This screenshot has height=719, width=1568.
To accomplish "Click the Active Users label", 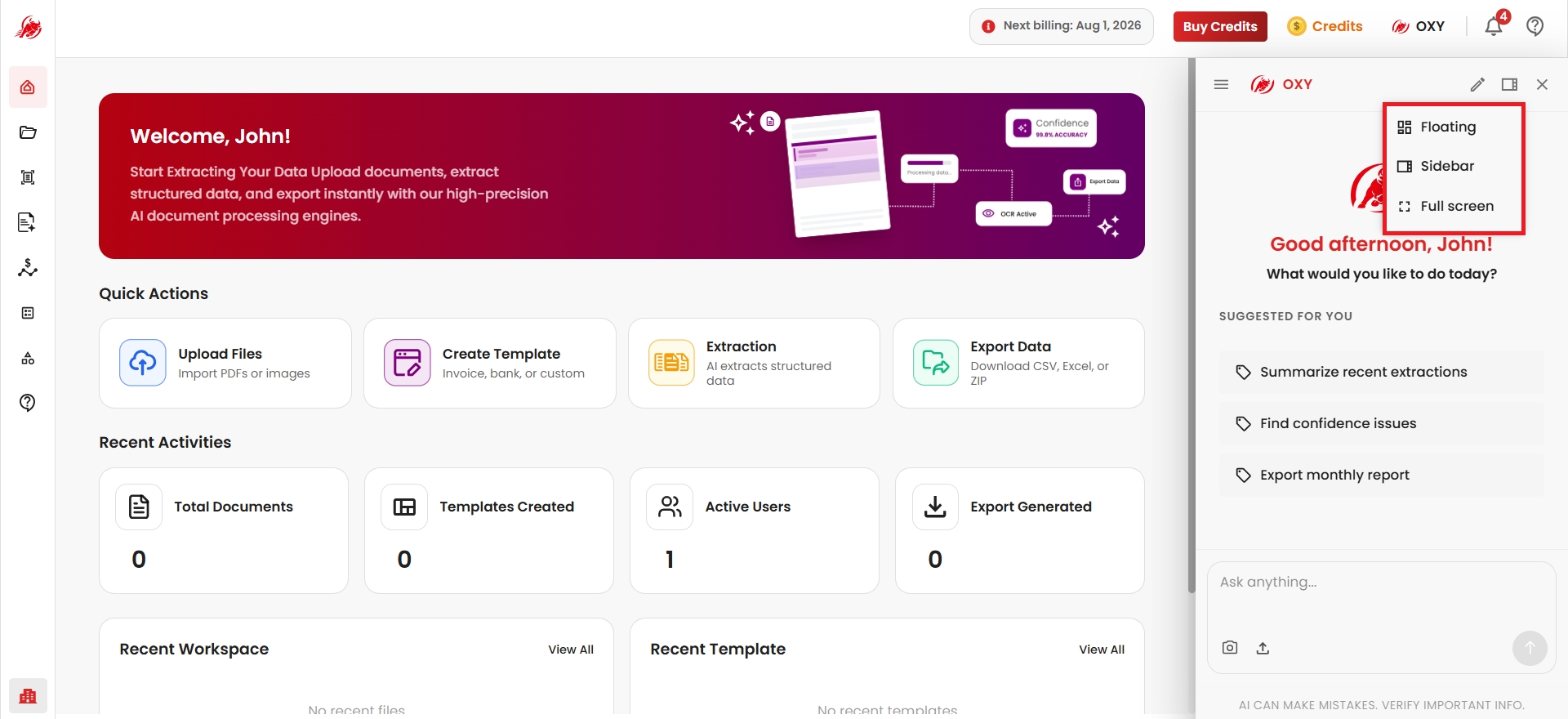I will pos(748,507).
